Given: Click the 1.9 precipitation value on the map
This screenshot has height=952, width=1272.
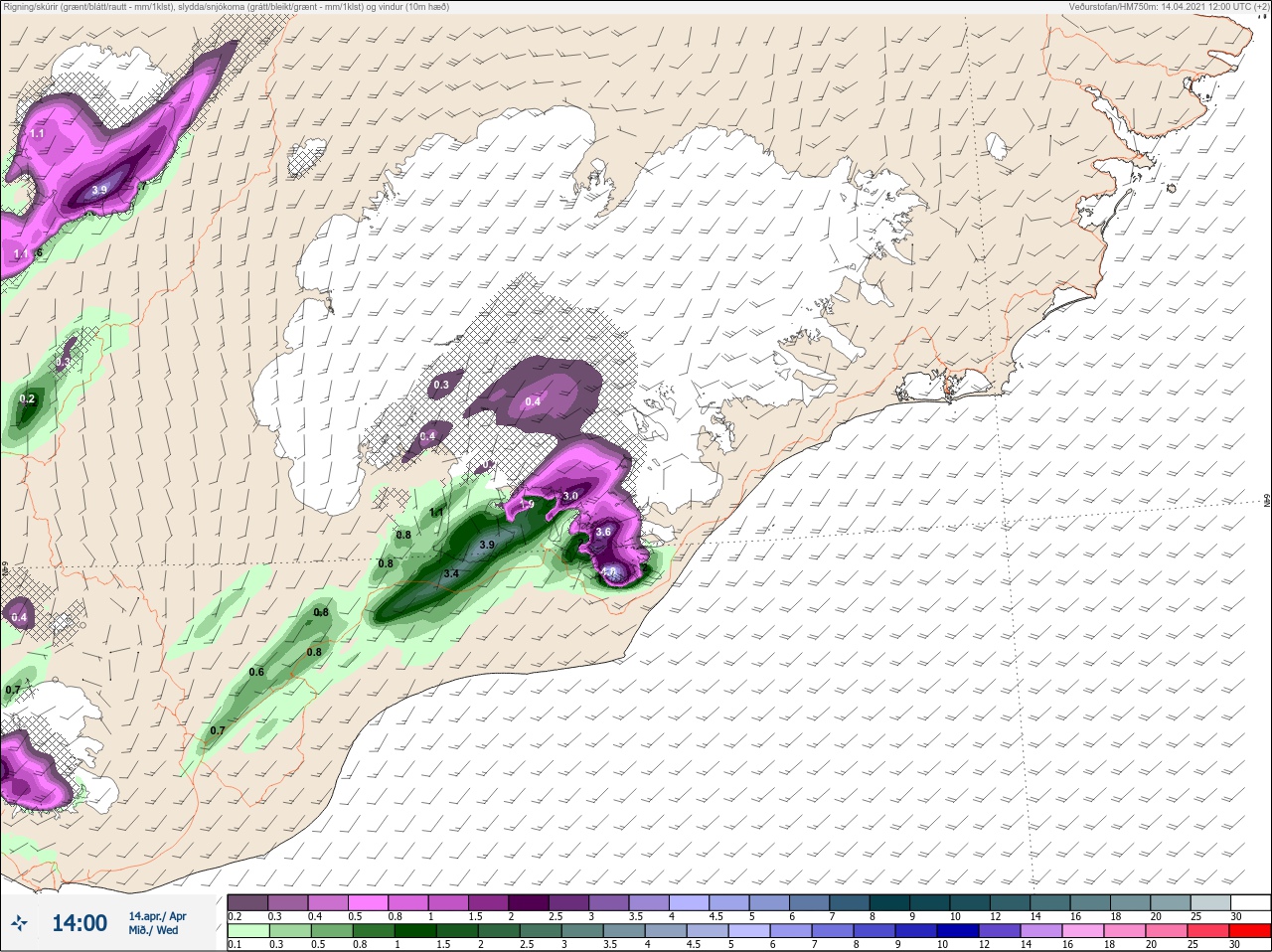Looking at the screenshot, I should pos(527,505).
